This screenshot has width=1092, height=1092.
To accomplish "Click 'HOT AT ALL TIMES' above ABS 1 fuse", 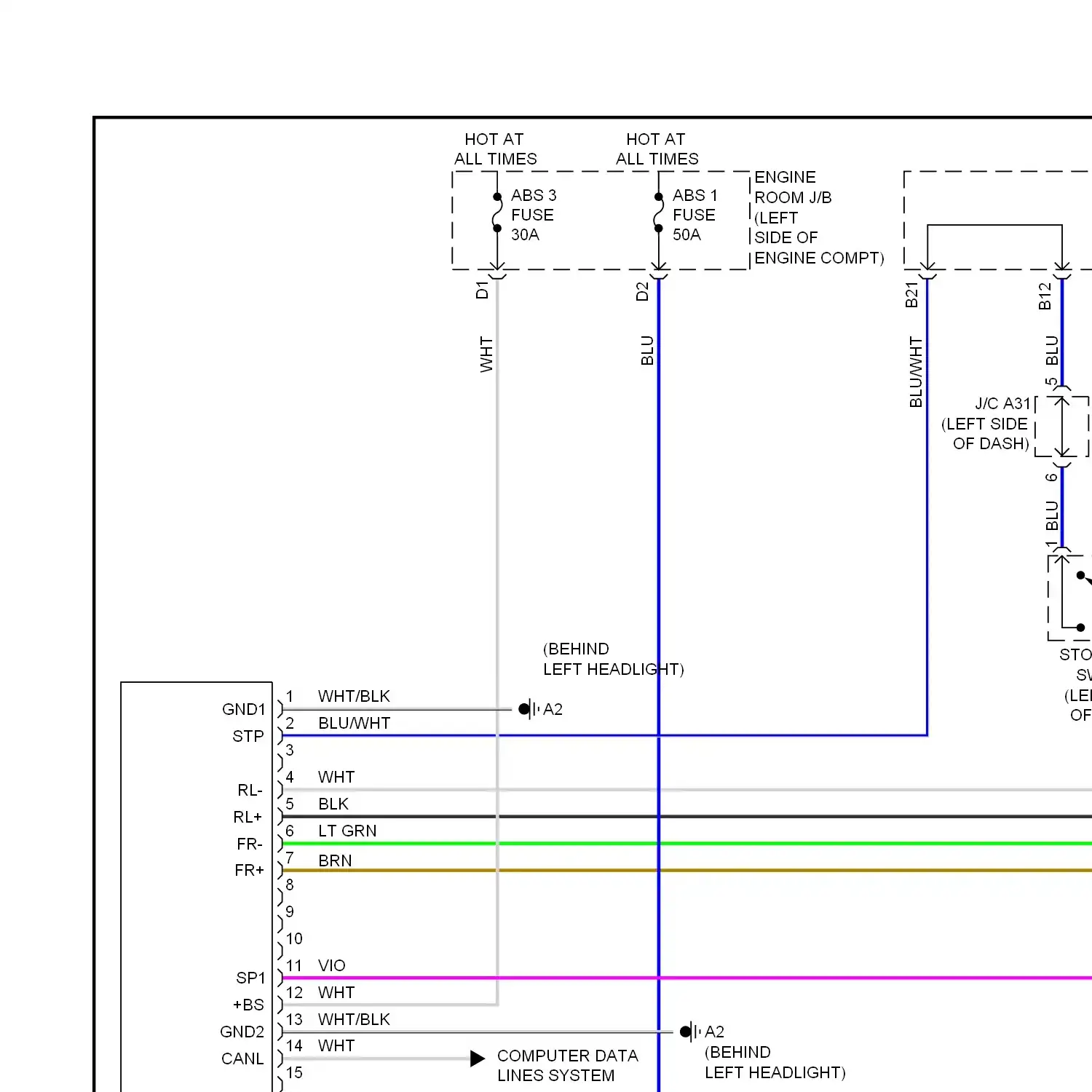I will (x=657, y=149).
